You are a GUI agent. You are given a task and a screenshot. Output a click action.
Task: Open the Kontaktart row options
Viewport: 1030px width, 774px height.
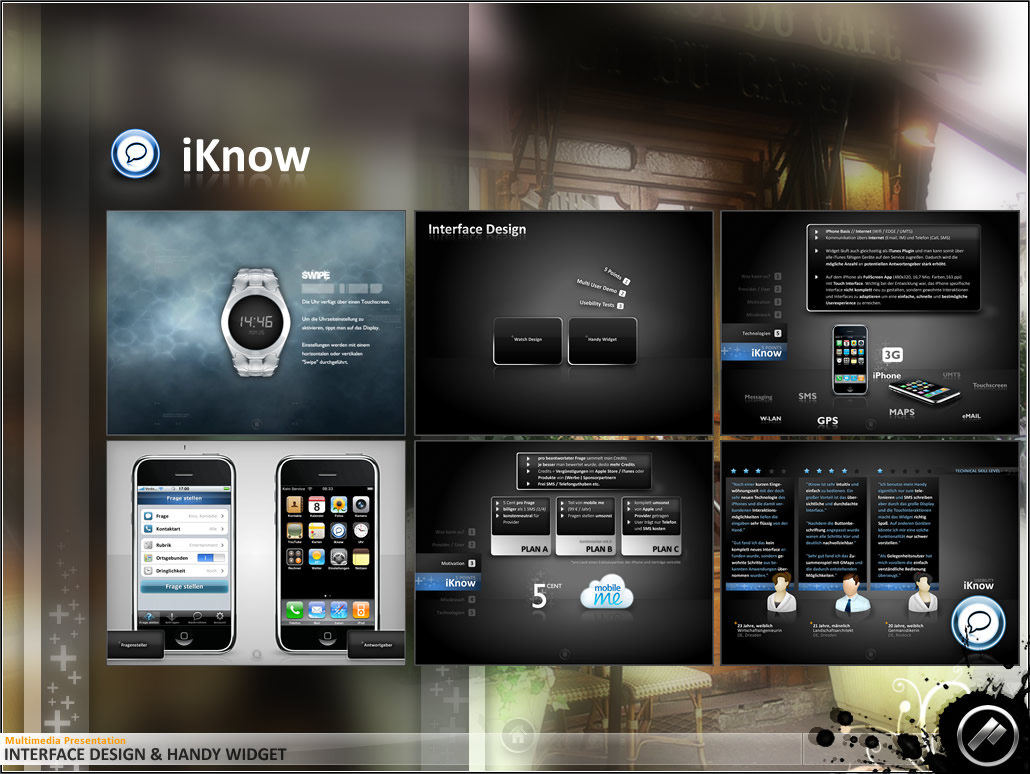click(x=224, y=529)
